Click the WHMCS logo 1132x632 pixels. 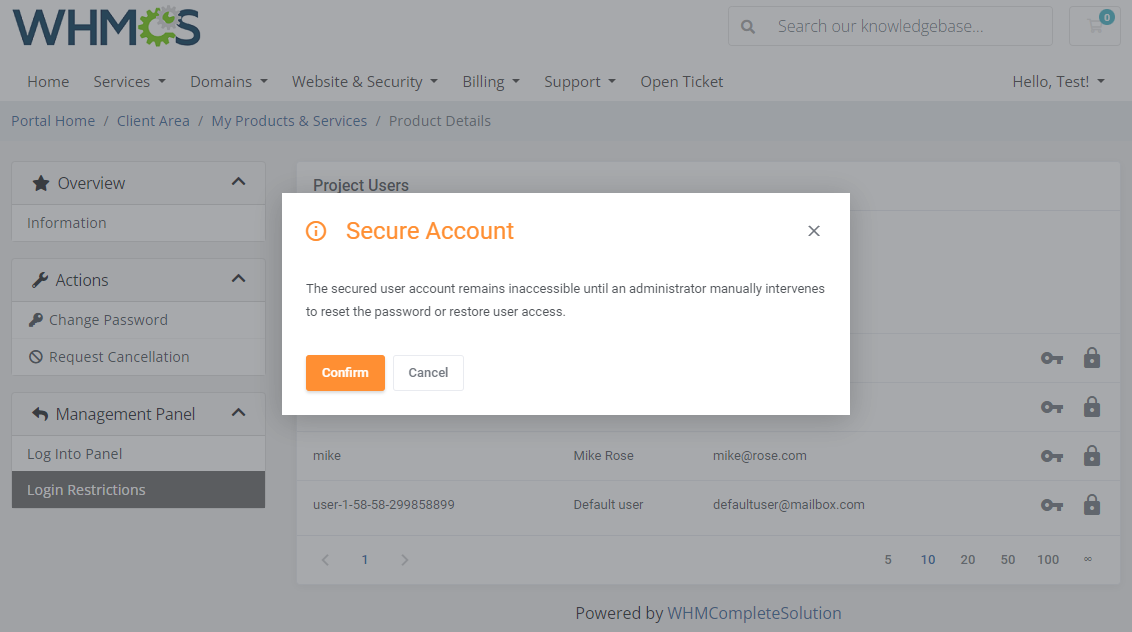[x=107, y=26]
